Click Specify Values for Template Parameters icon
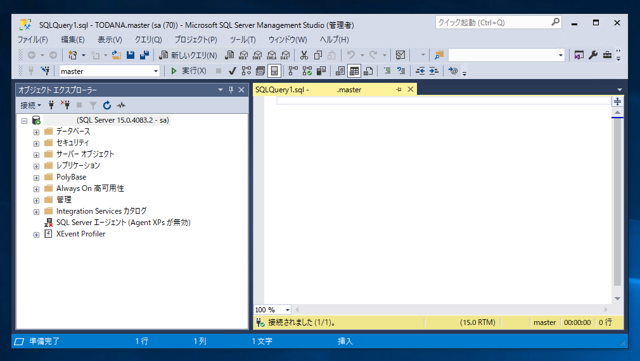The image size is (640, 361). click(453, 71)
